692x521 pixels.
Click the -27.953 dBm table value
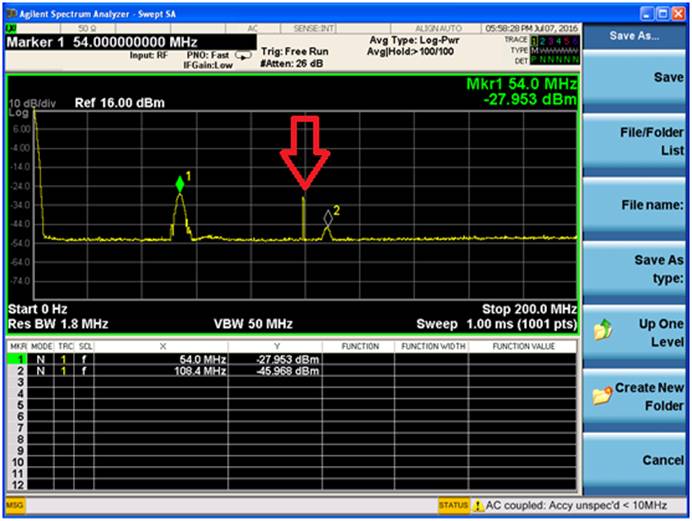pos(288,360)
